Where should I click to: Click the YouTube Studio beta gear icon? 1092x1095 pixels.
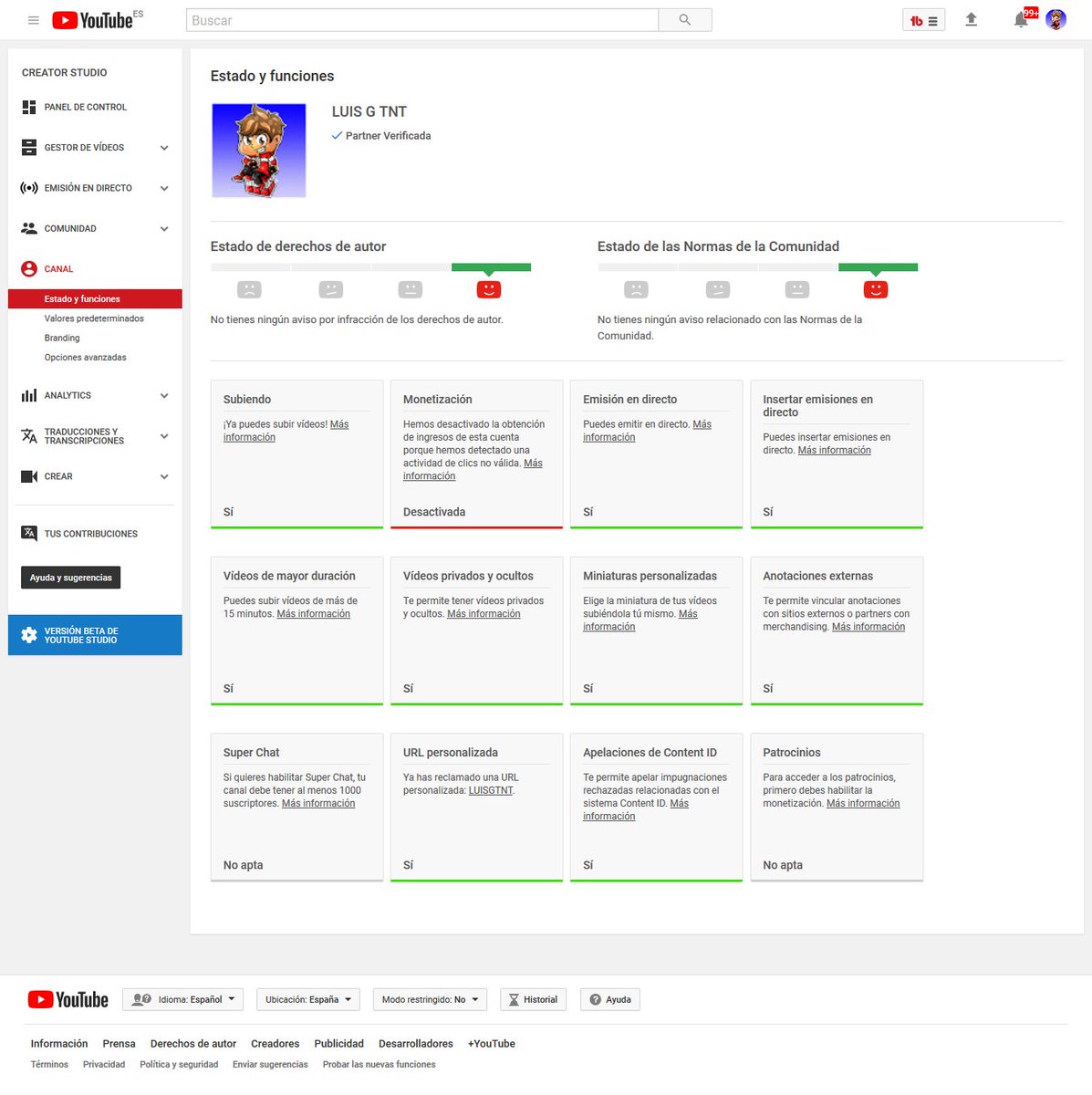pos(29,635)
